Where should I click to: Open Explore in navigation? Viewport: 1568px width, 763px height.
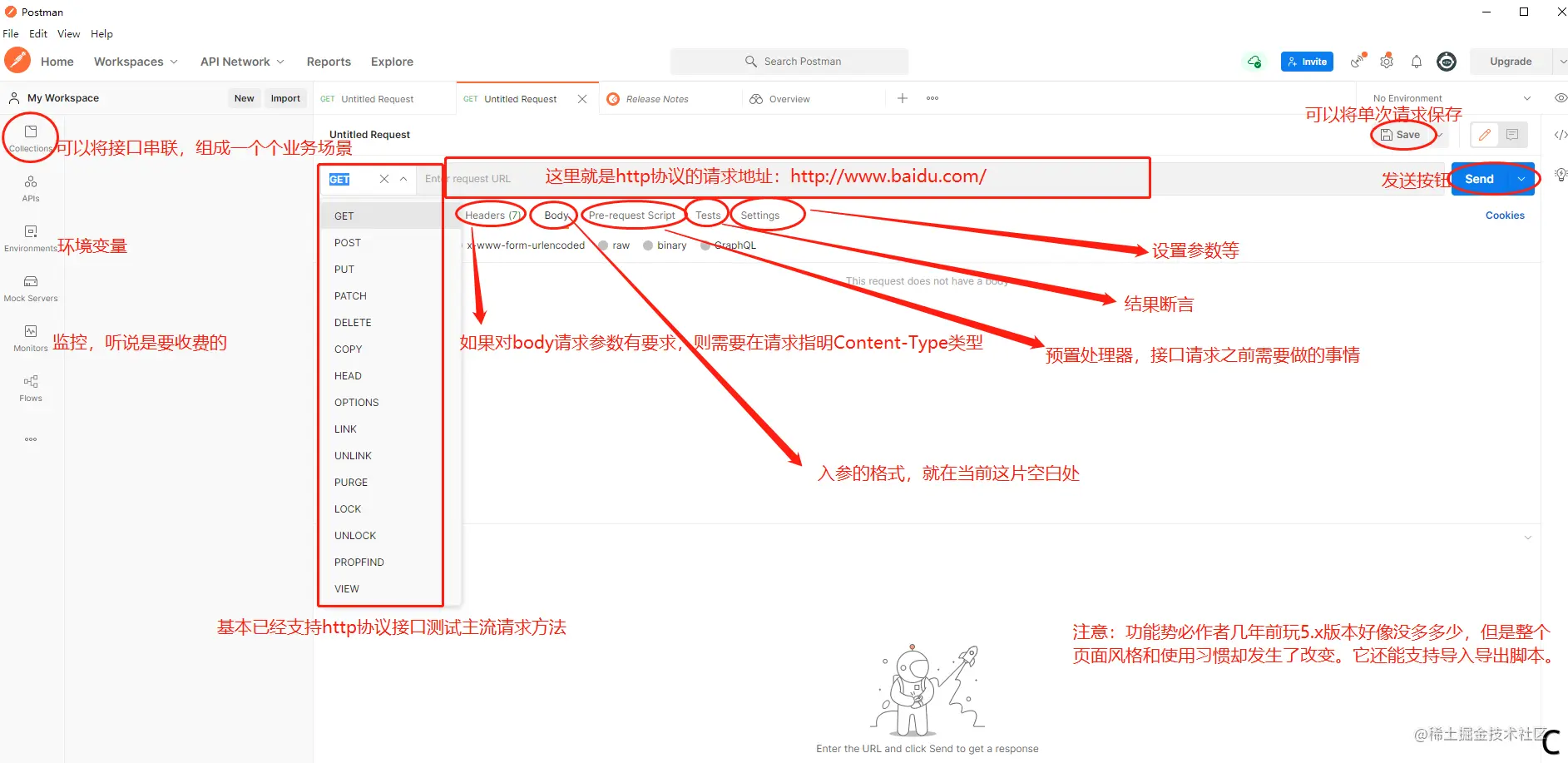point(392,62)
